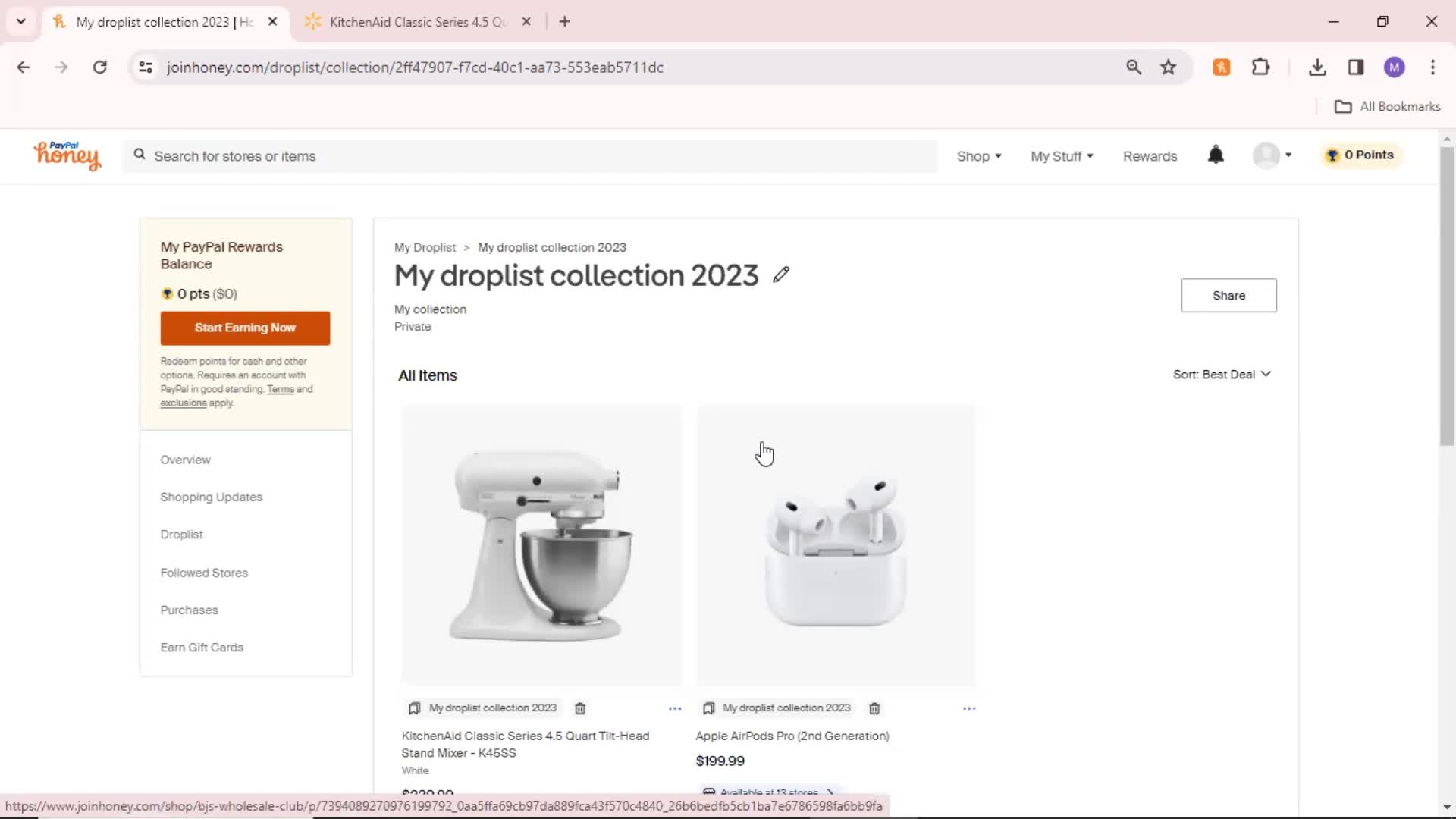Open three-dots menu for Apple AirPods Pro
The height and width of the screenshot is (819, 1456).
(x=969, y=708)
